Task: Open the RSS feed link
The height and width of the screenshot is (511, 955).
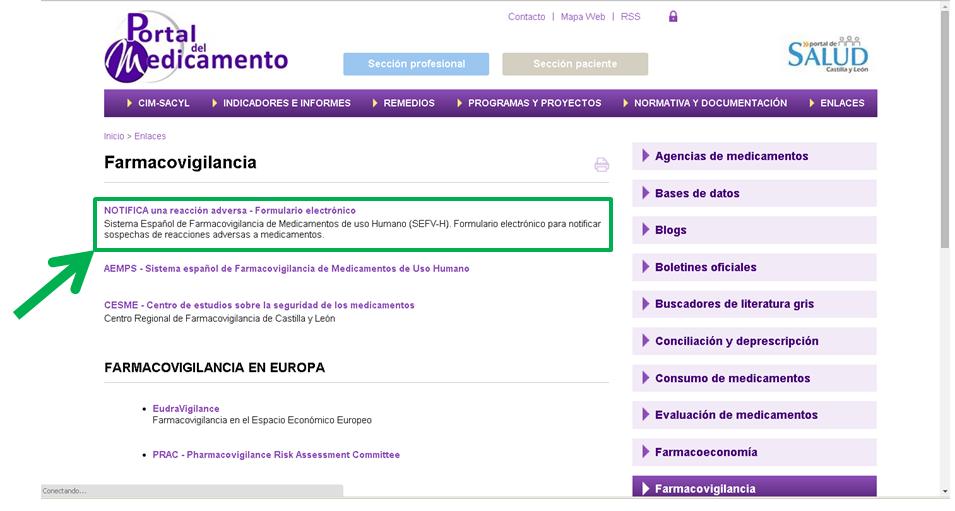Action: (630, 17)
